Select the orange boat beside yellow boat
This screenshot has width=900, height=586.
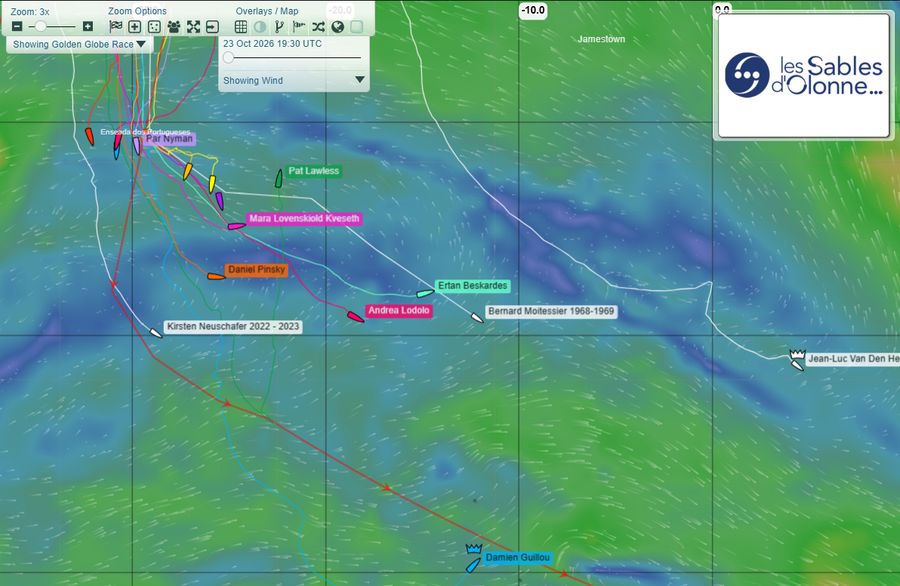188,171
